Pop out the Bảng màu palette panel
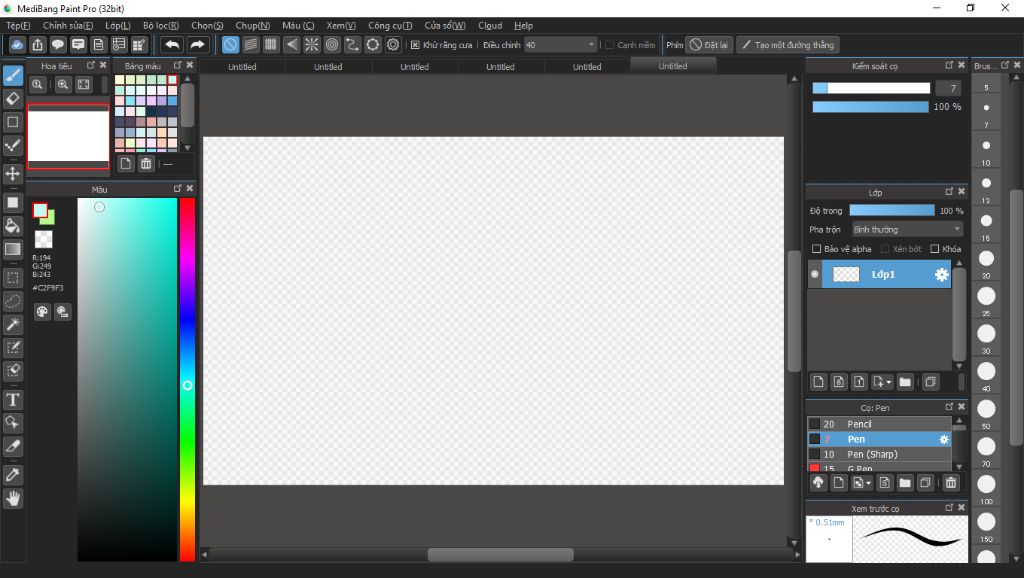Image resolution: width=1024 pixels, height=578 pixels. point(177,65)
